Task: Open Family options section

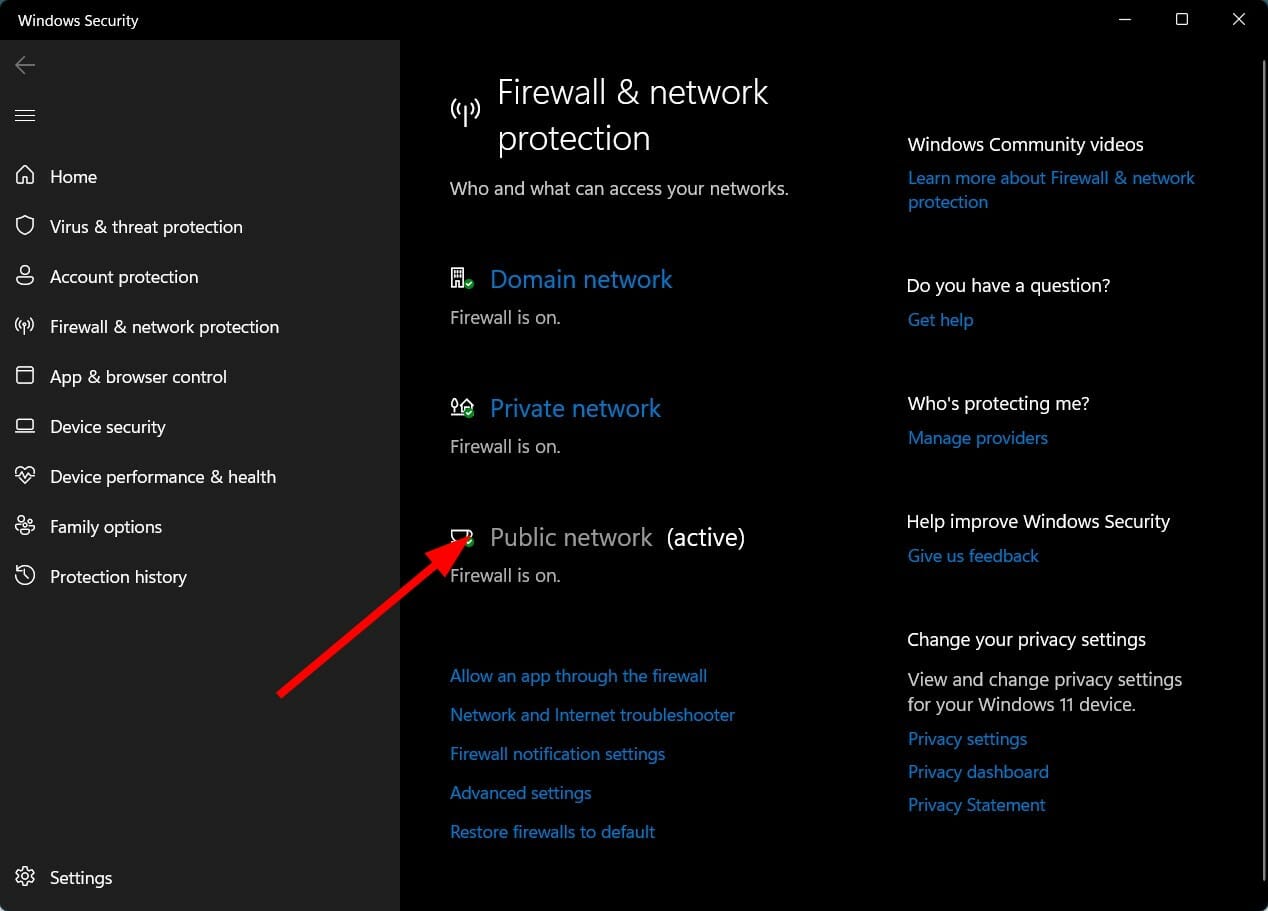Action: 105,526
